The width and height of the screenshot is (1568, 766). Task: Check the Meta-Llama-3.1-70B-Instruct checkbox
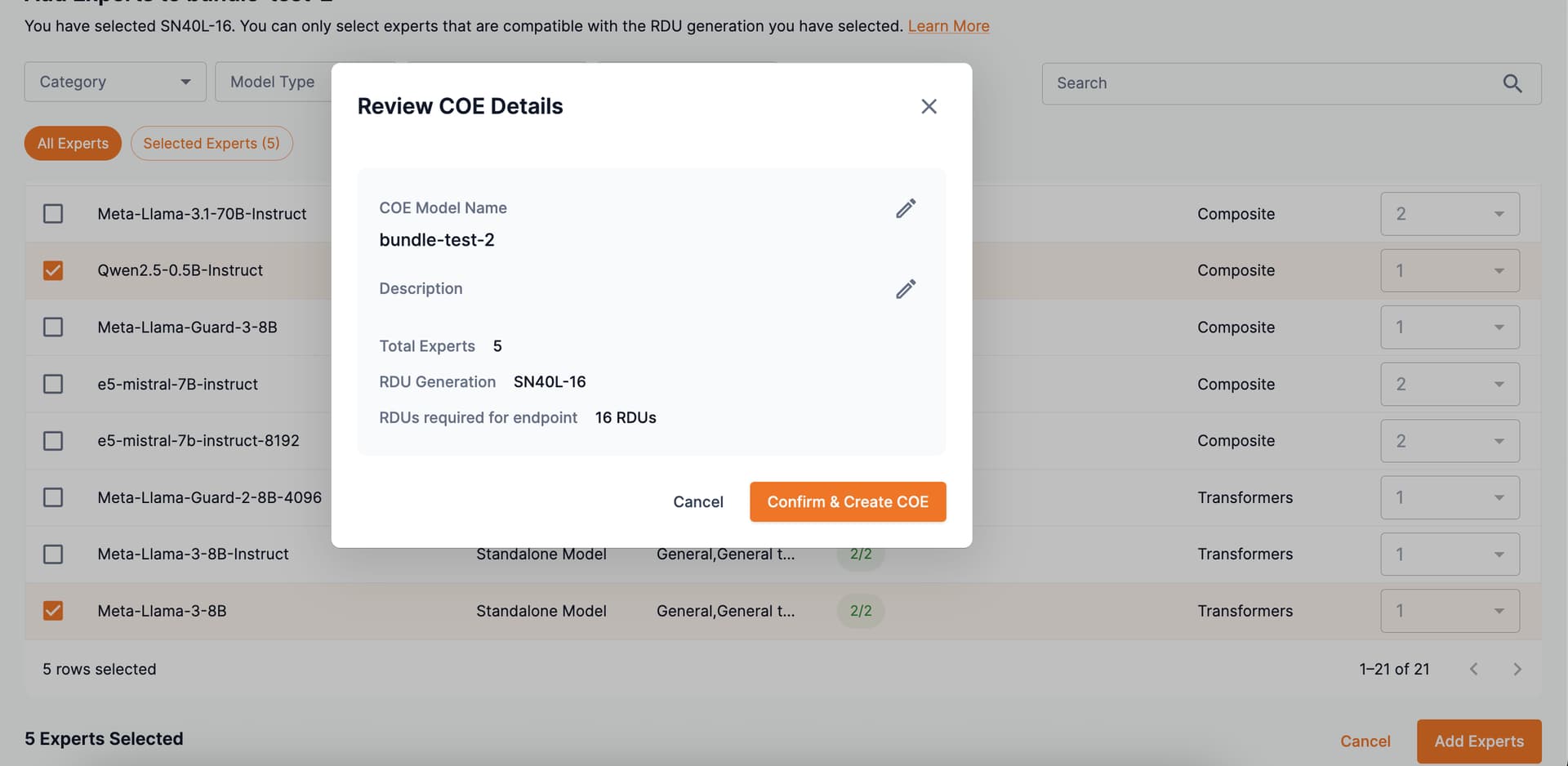pos(53,214)
